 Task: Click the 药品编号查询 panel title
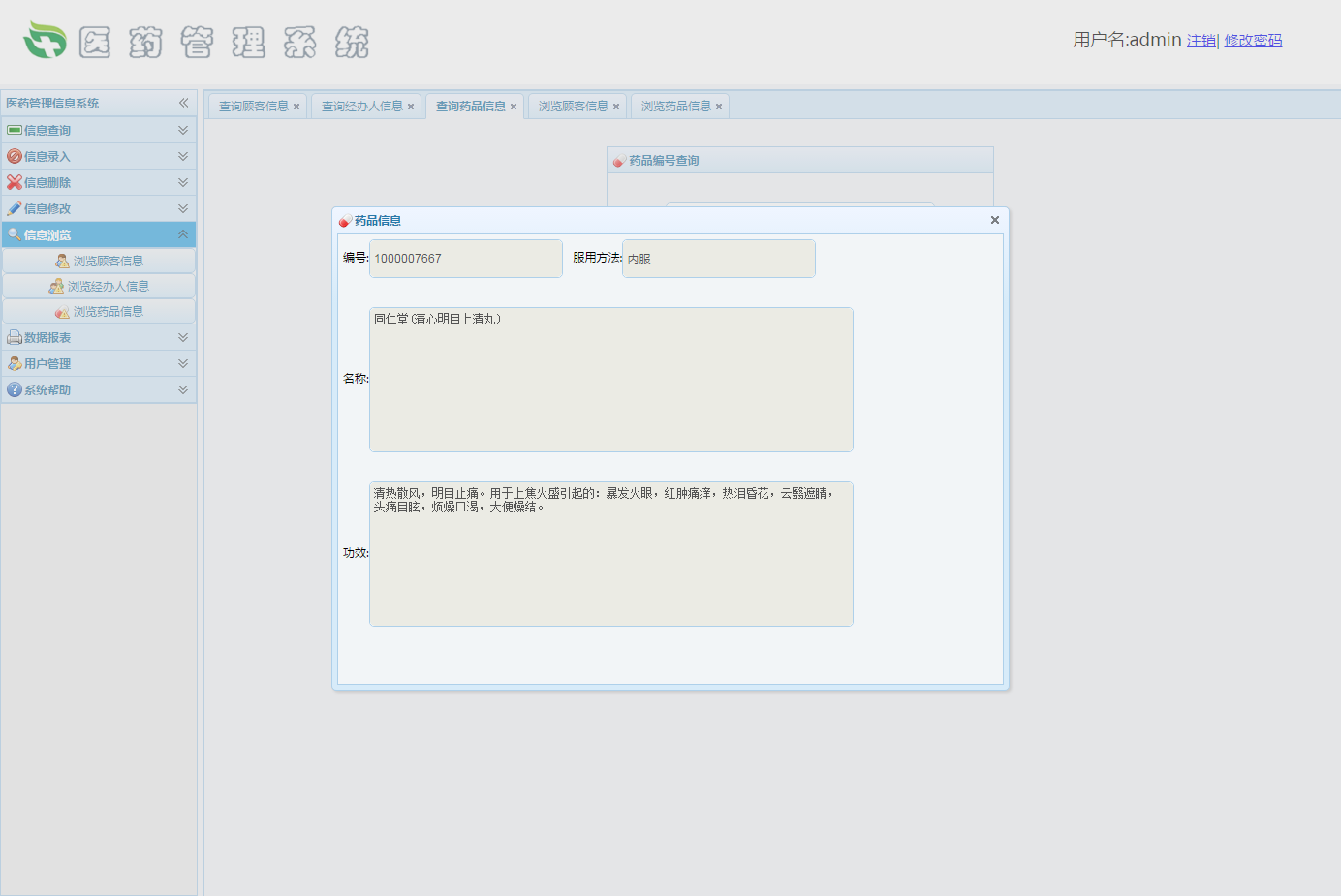coord(664,161)
